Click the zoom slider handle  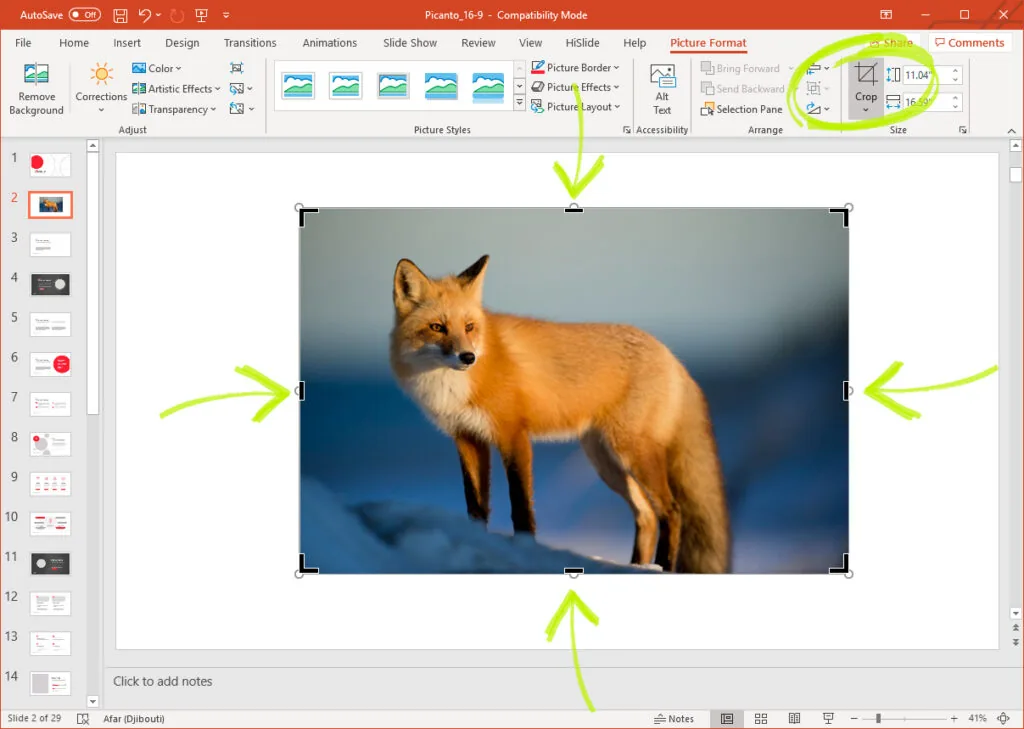click(x=878, y=719)
